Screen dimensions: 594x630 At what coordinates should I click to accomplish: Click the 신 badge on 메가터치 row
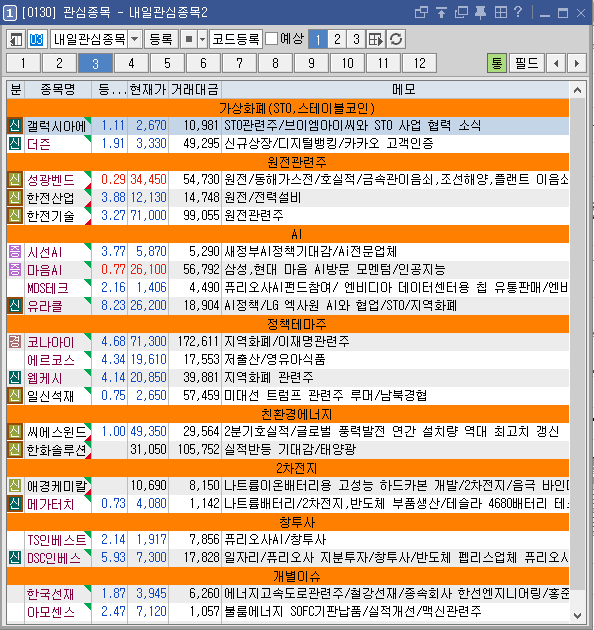click(15, 503)
